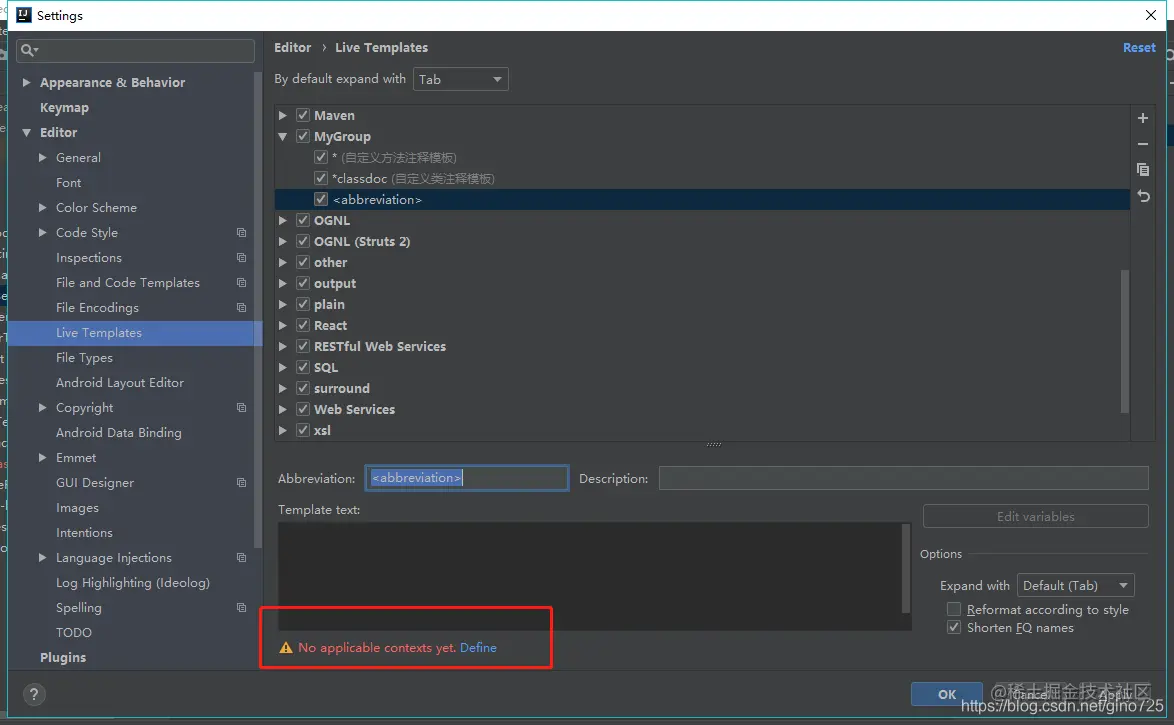Click the project-level icon beside Copyright
Screen dimensions: 1174x725
(241, 407)
